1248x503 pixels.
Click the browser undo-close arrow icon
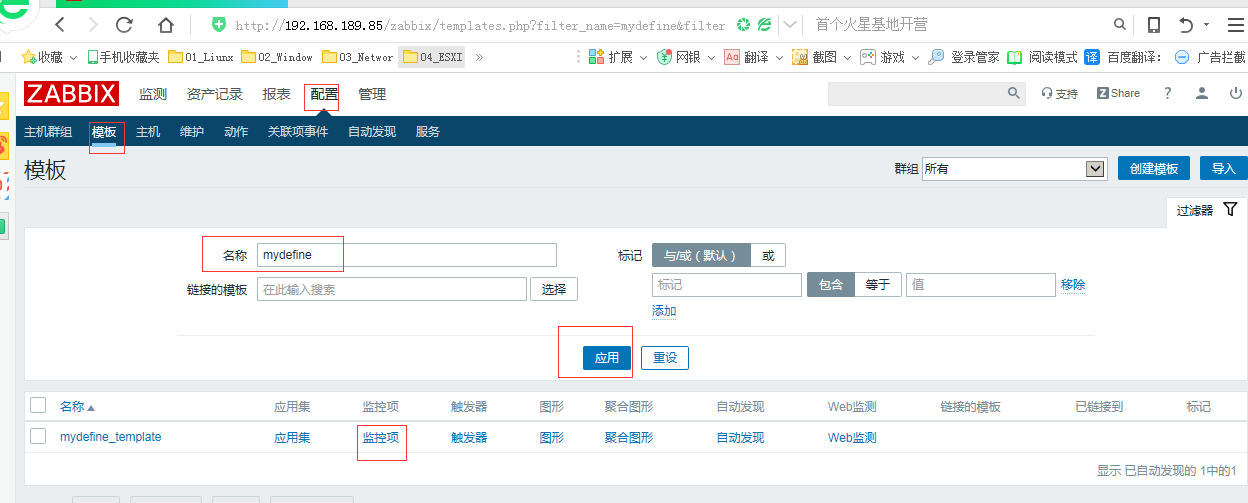click(x=1187, y=25)
